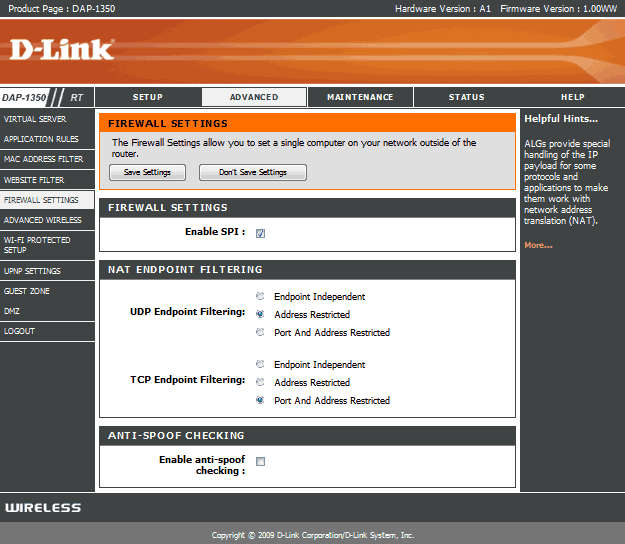The width and height of the screenshot is (625, 544).
Task: Open the DMZ sidebar page
Action: coord(12,311)
